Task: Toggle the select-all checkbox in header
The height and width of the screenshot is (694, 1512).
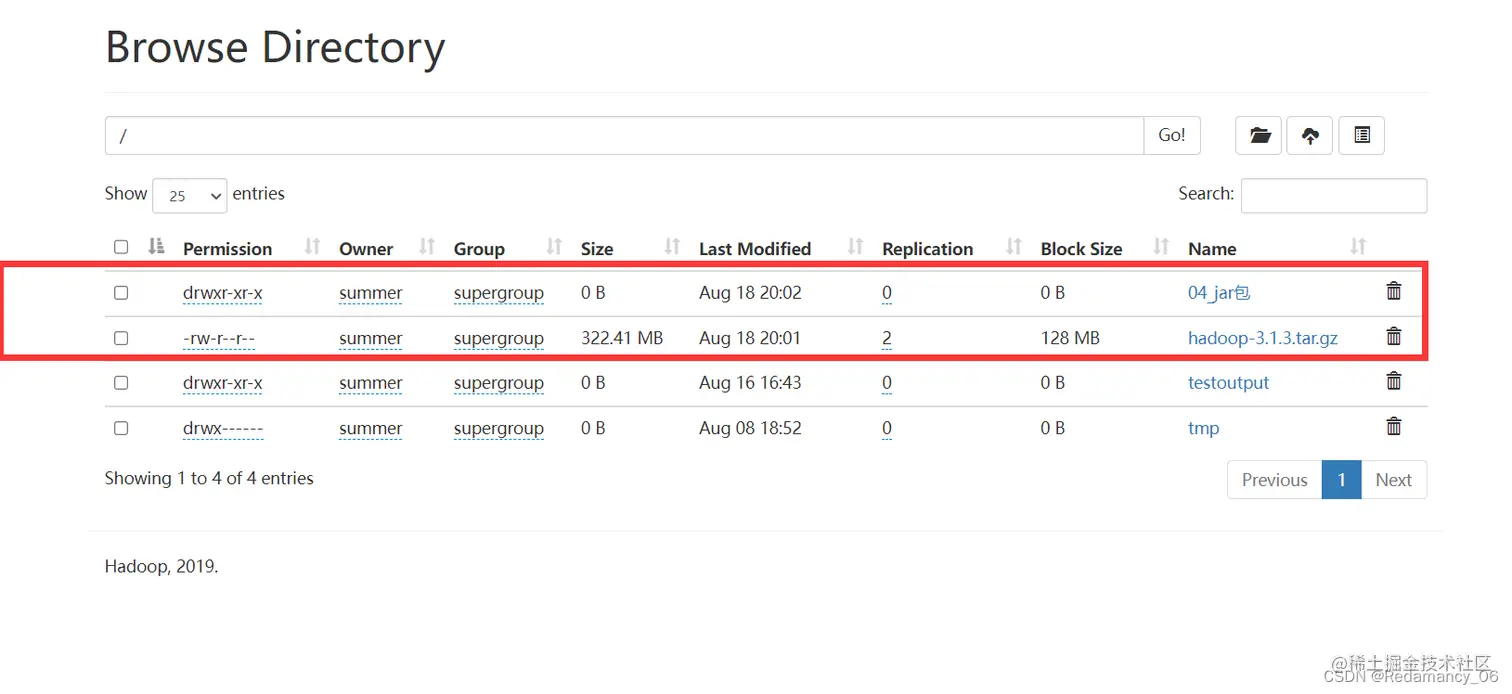Action: point(121,247)
